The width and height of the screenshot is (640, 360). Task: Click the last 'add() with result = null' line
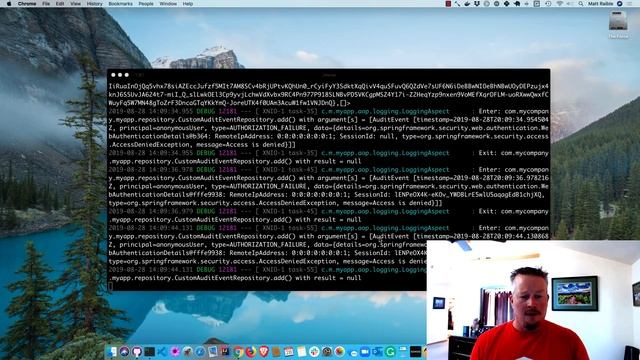click(235, 278)
